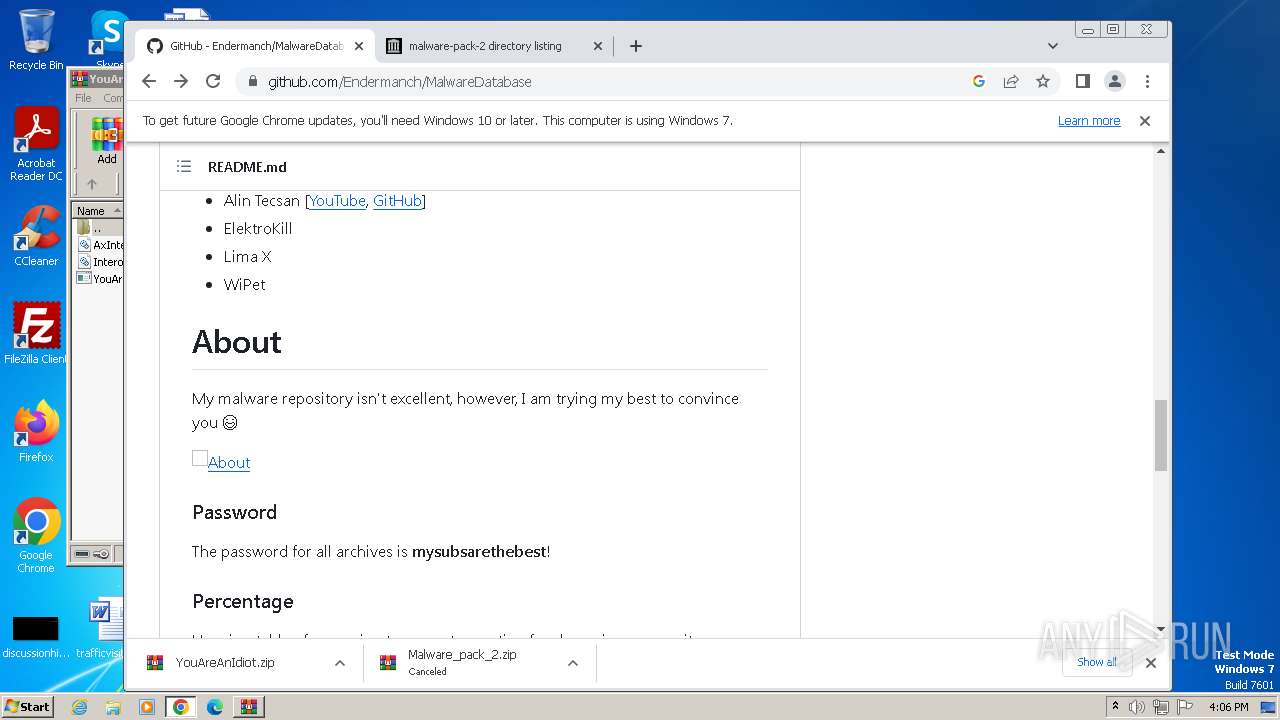
Task: Go up one folder in WinRAR
Action: 92,184
